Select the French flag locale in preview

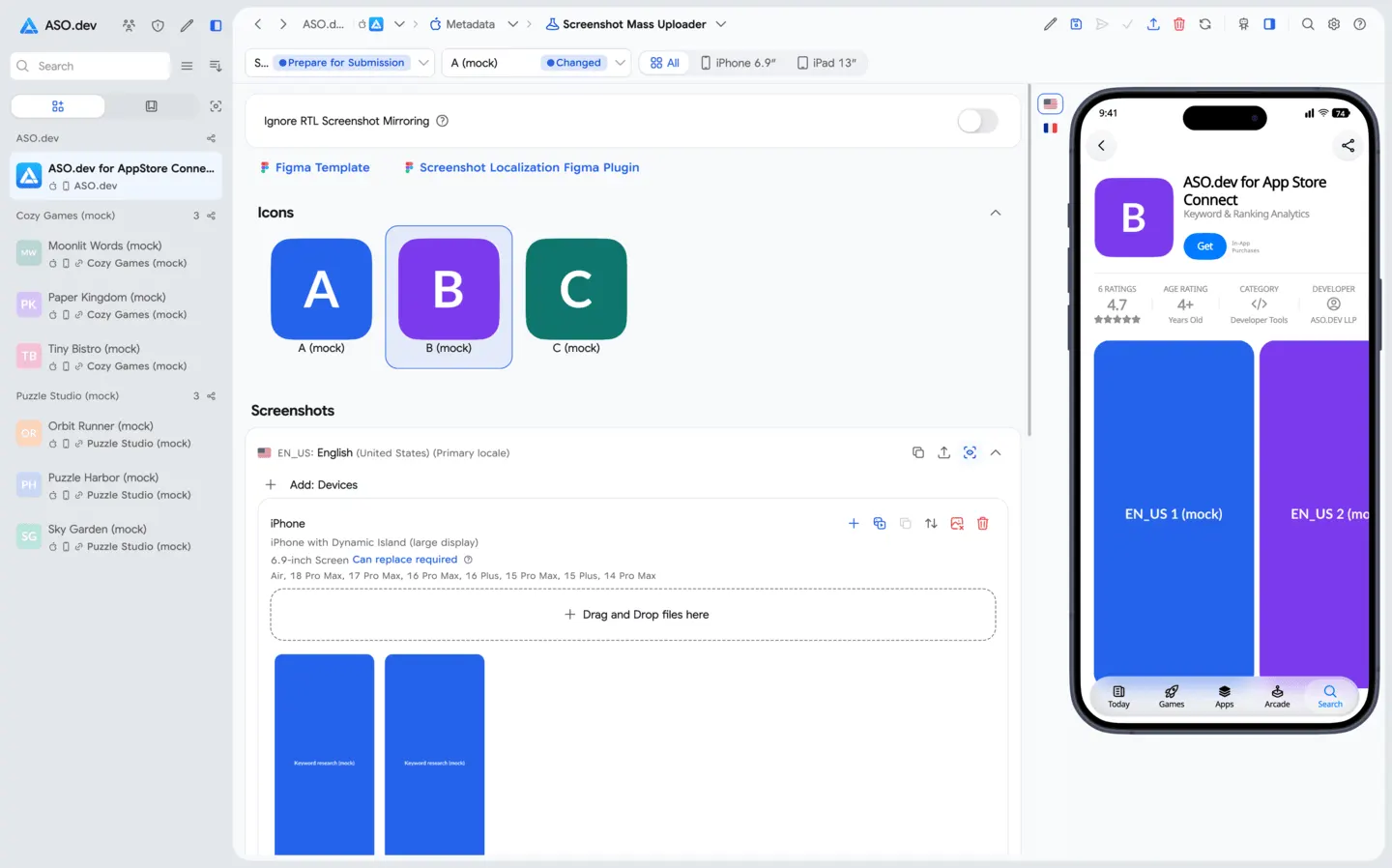(x=1051, y=128)
